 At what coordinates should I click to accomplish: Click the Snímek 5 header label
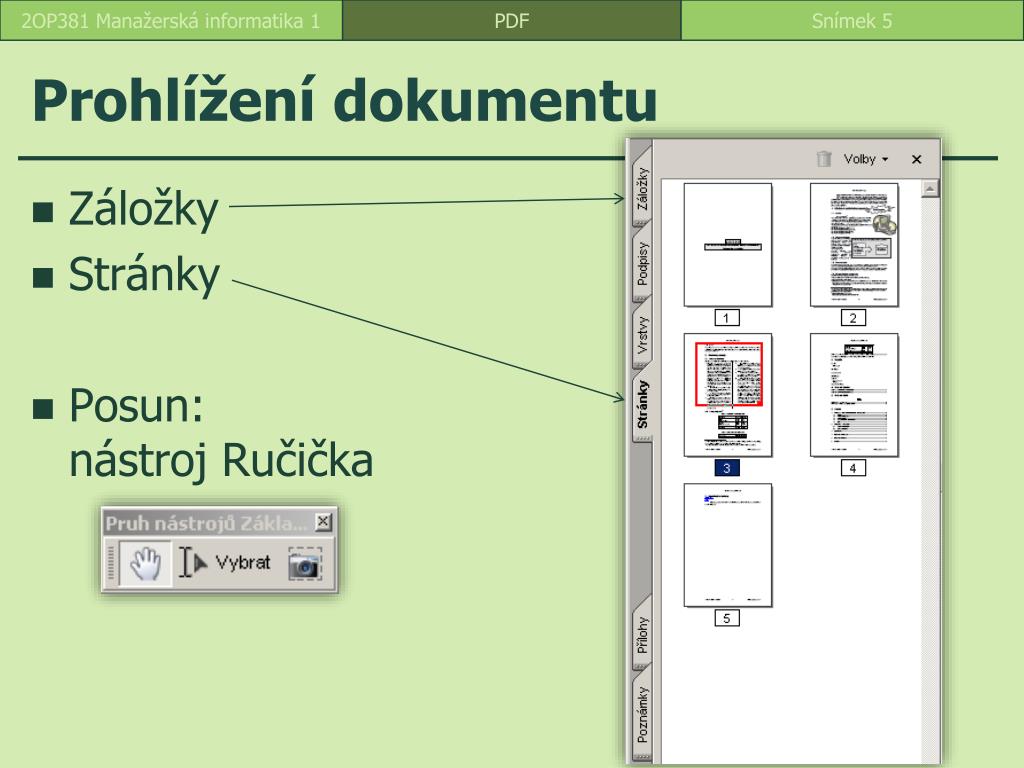tap(852, 21)
